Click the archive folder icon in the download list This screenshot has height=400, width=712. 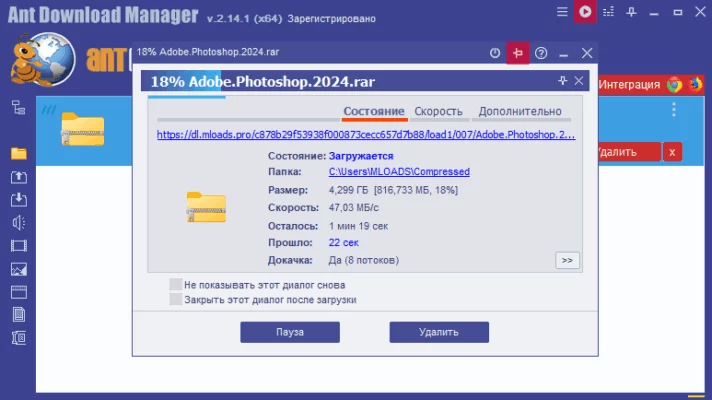click(x=83, y=129)
